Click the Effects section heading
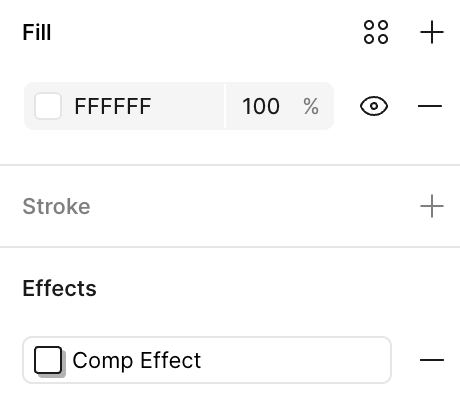The height and width of the screenshot is (404, 460). [x=59, y=288]
